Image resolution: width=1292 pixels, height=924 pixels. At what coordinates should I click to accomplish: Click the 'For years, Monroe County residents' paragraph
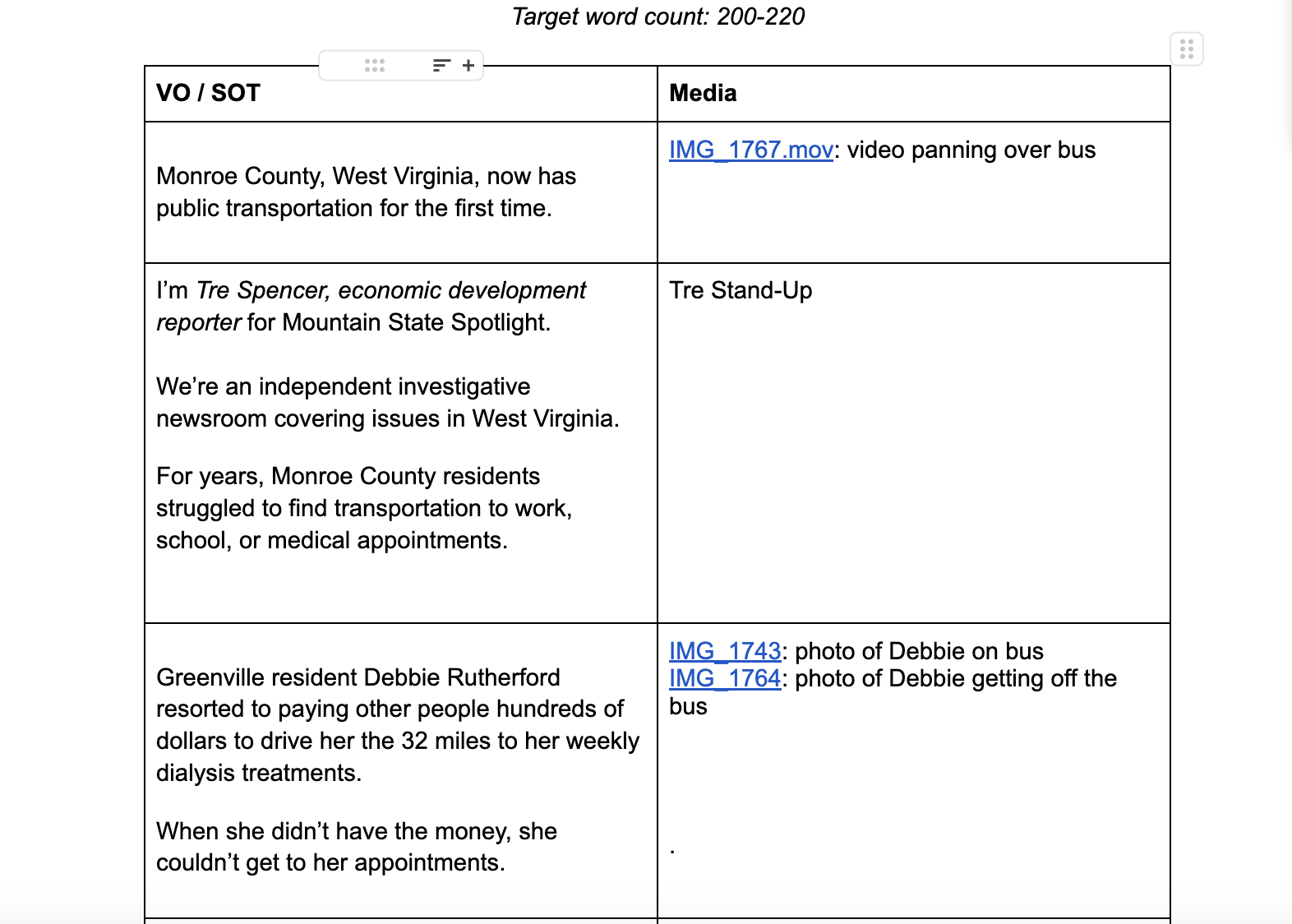click(364, 508)
